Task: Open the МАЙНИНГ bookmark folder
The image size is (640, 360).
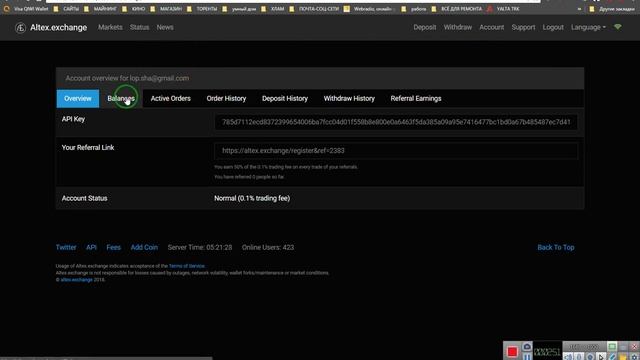Action: click(101, 9)
